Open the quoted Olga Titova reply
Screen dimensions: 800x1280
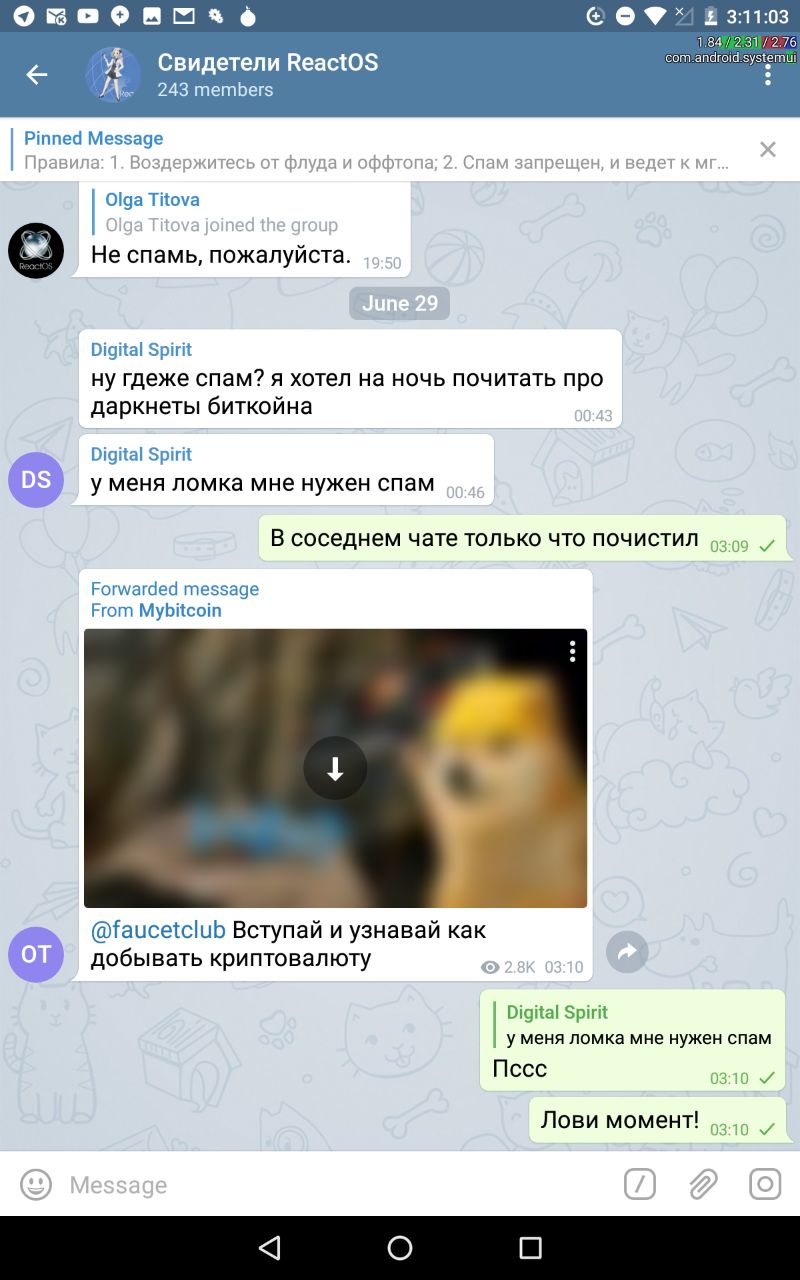[222, 212]
